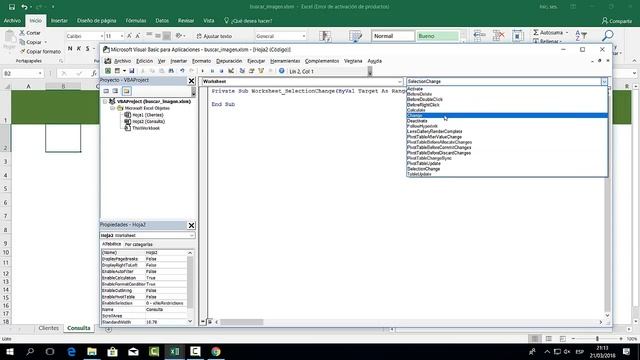Click the Break pause icon in VBA toolbar
Image resolution: width=640 pixels, height=360 pixels.
212,71
